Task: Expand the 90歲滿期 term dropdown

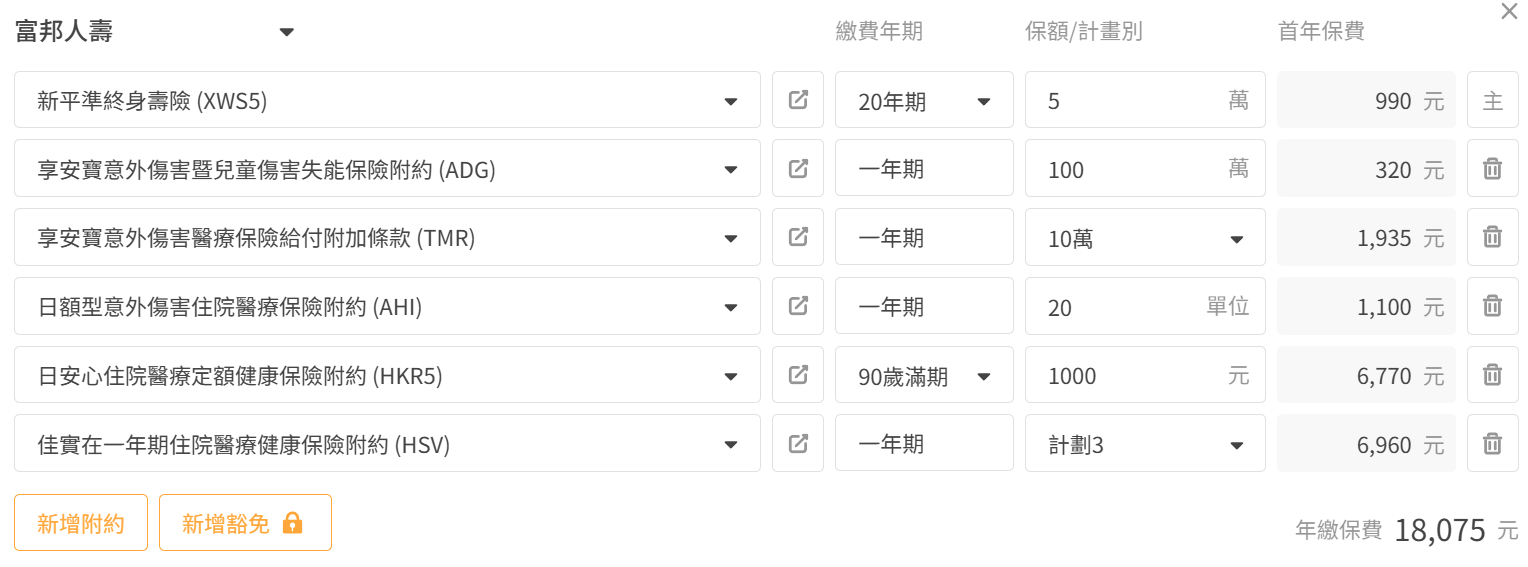Action: [x=924, y=375]
